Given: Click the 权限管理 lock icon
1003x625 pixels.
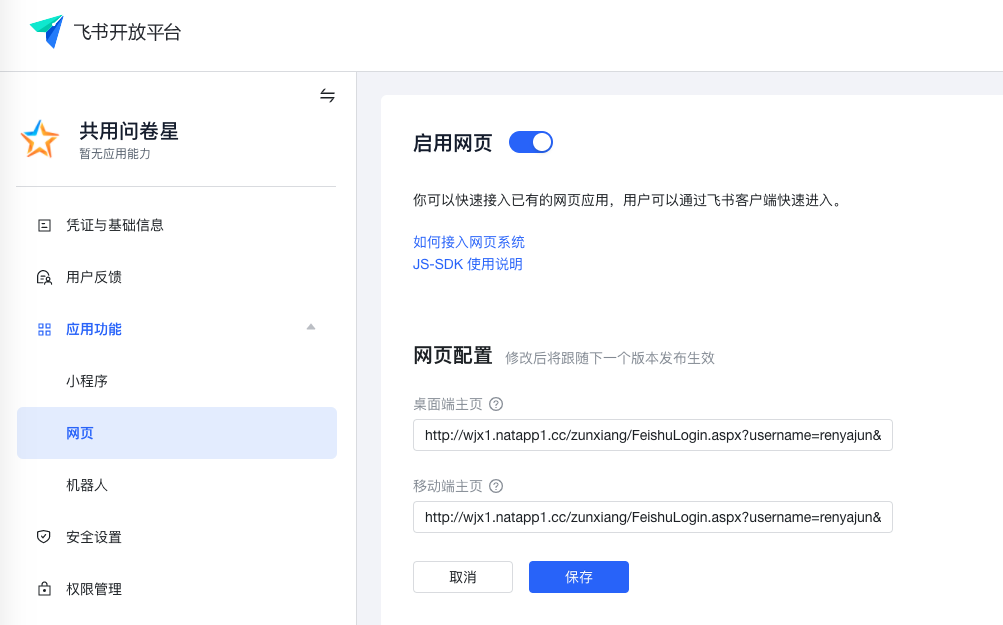Looking at the screenshot, I should coord(44,589).
